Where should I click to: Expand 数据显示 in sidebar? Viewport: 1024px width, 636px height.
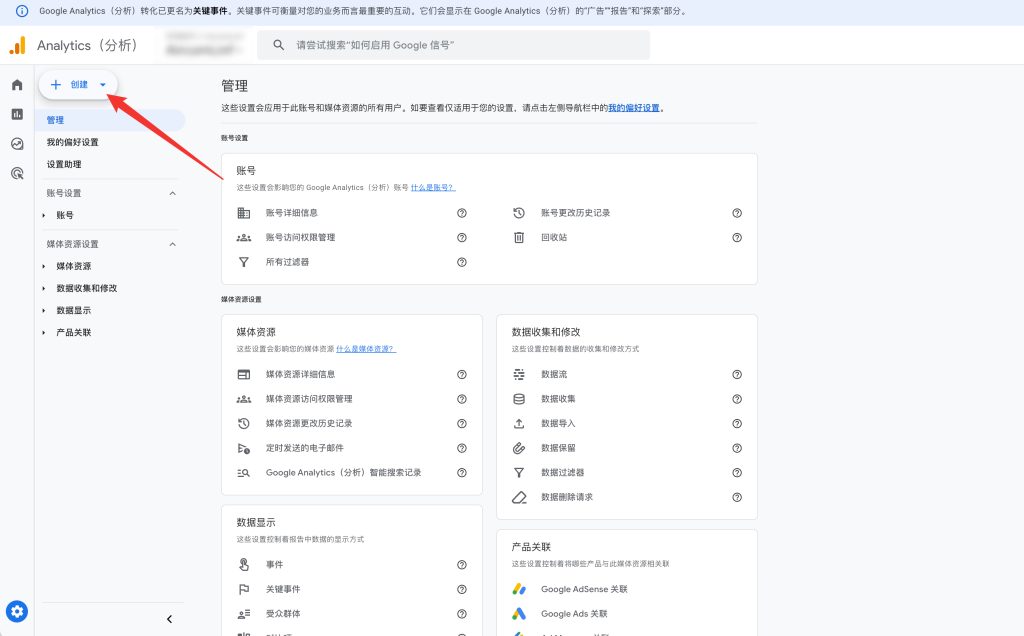[44, 311]
